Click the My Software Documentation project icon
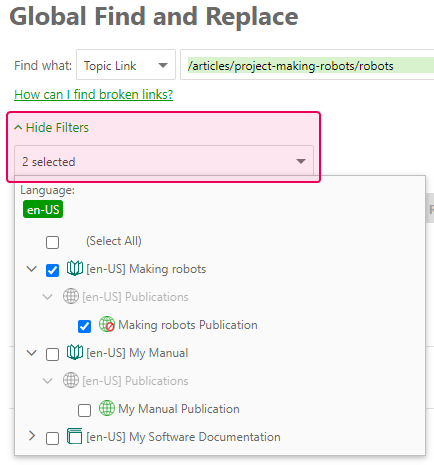 tap(75, 436)
